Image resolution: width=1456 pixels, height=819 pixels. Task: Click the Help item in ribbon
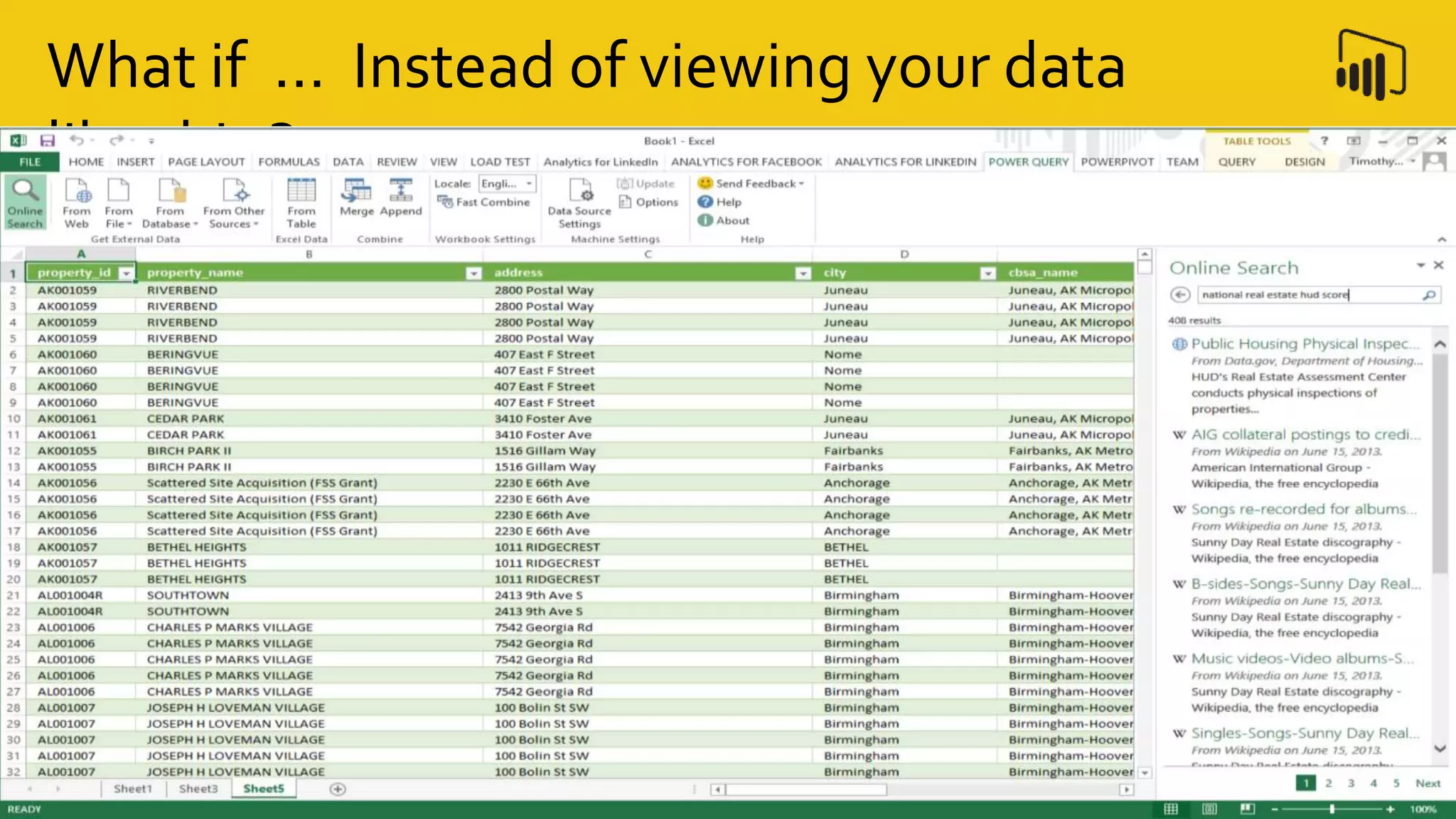pos(719,202)
